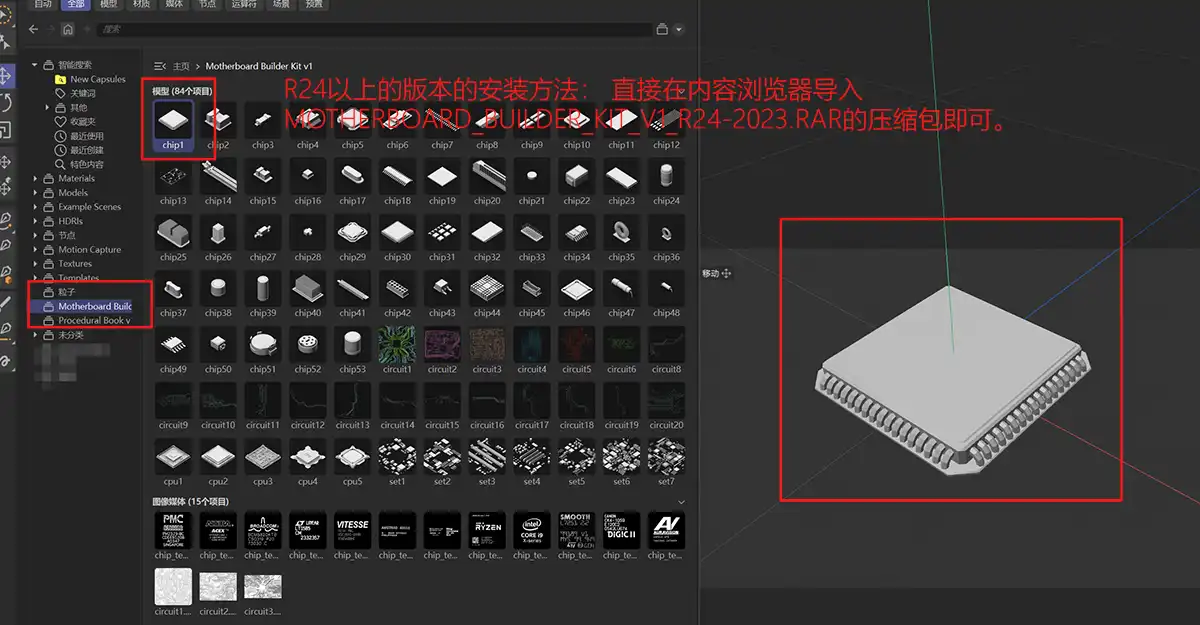Switch to the 节点 filter tab
Image resolution: width=1200 pixels, height=625 pixels.
click(x=207, y=4)
